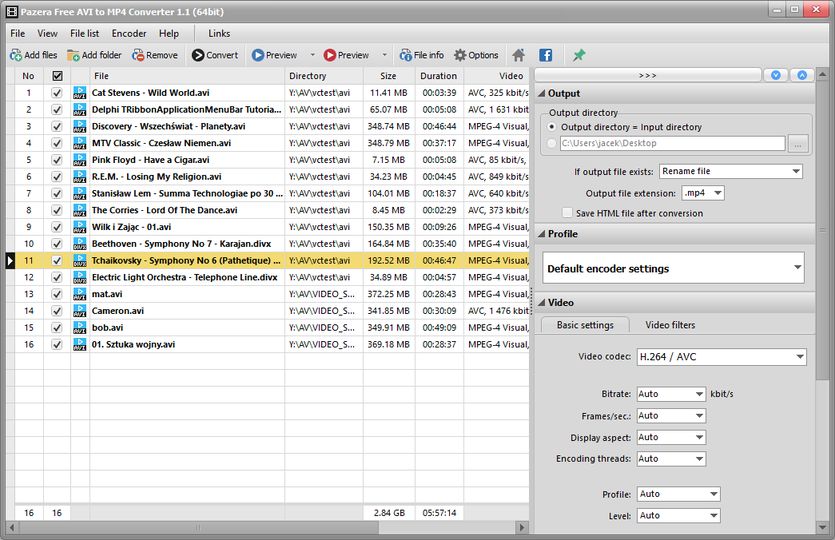Select Output directory = Input directory radio
This screenshot has width=835, height=540.
click(552, 127)
